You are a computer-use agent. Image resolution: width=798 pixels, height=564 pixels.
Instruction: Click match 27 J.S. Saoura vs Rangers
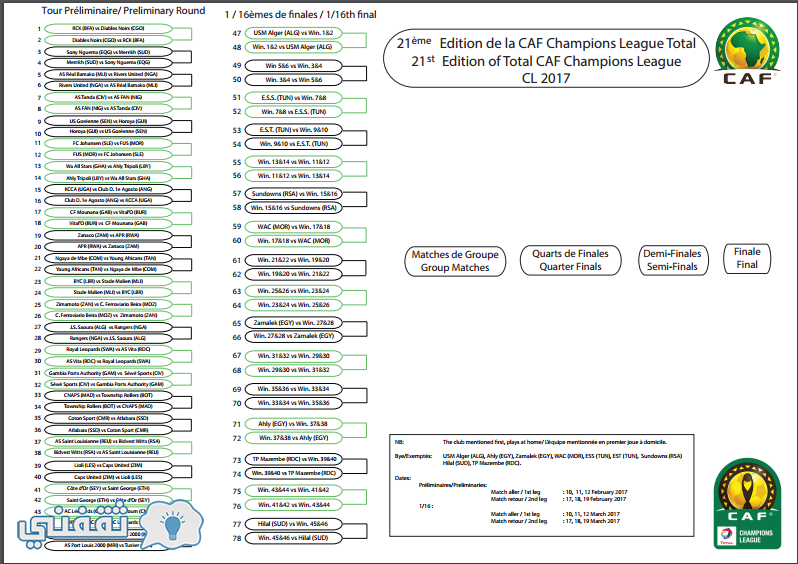tap(108, 327)
